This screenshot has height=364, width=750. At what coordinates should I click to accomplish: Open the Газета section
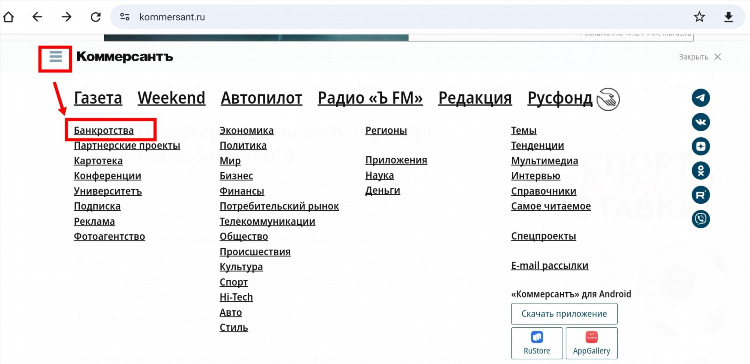98,99
